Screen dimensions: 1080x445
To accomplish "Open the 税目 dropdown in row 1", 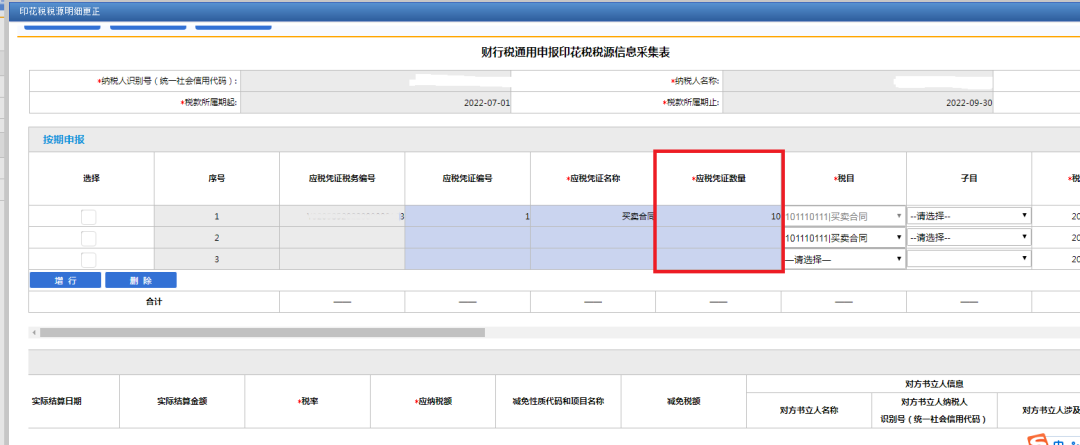I will (x=844, y=216).
